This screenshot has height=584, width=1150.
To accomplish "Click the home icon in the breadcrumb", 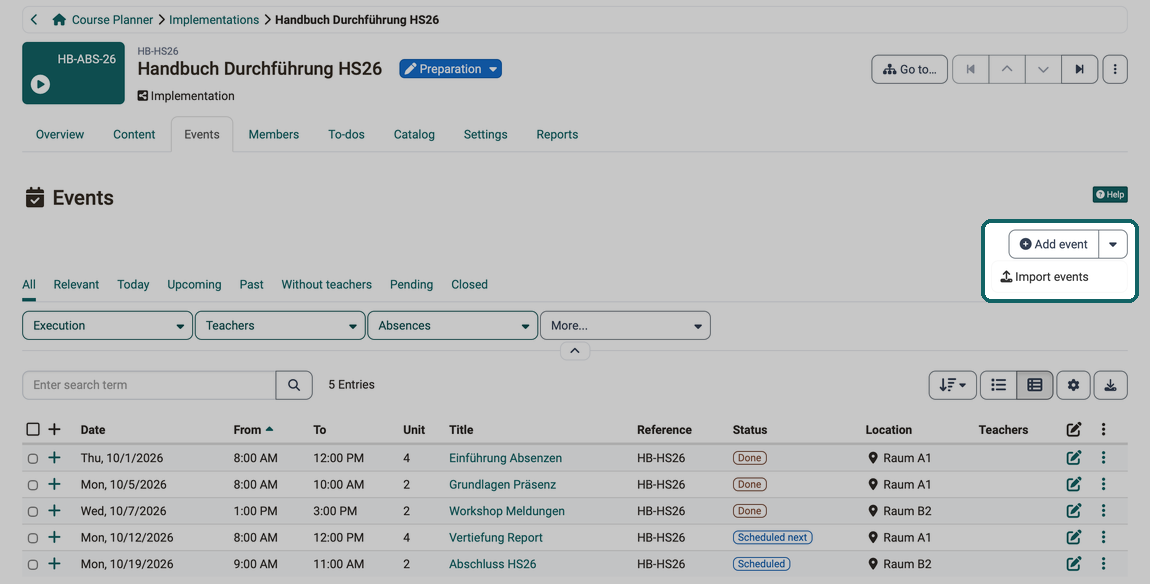I will (x=59, y=20).
